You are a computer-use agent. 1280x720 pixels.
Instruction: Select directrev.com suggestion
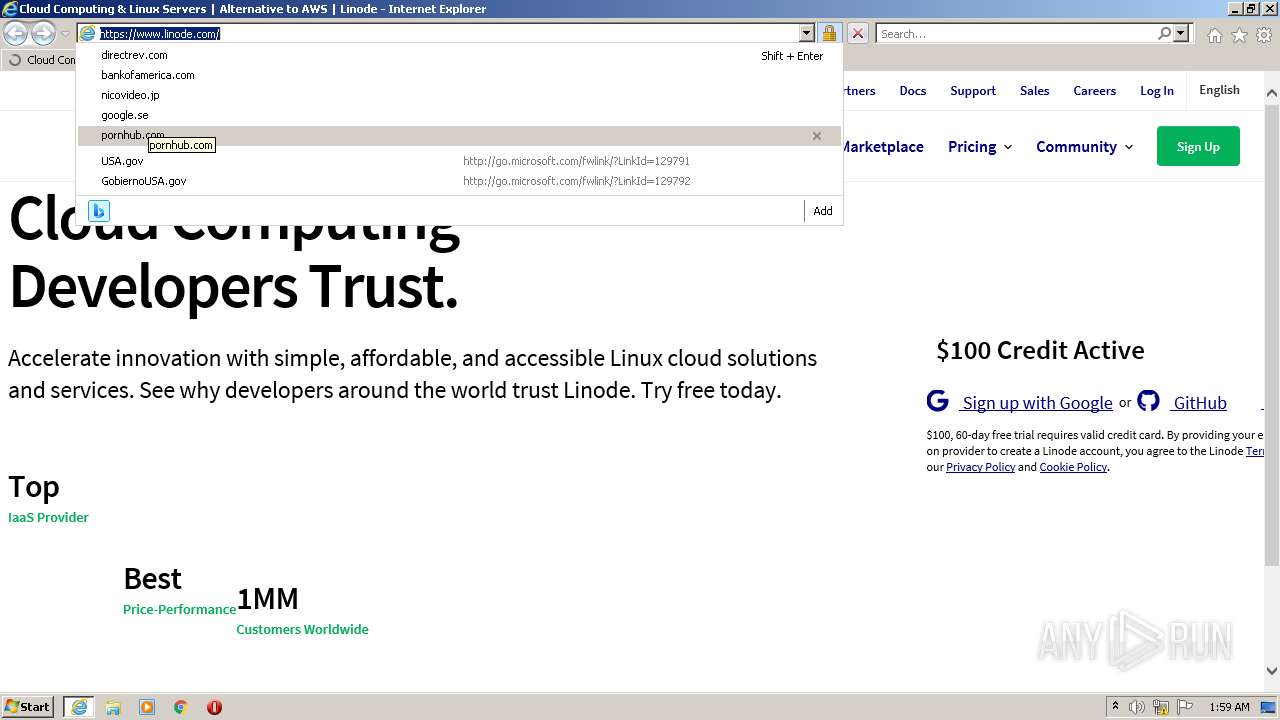[460, 56]
